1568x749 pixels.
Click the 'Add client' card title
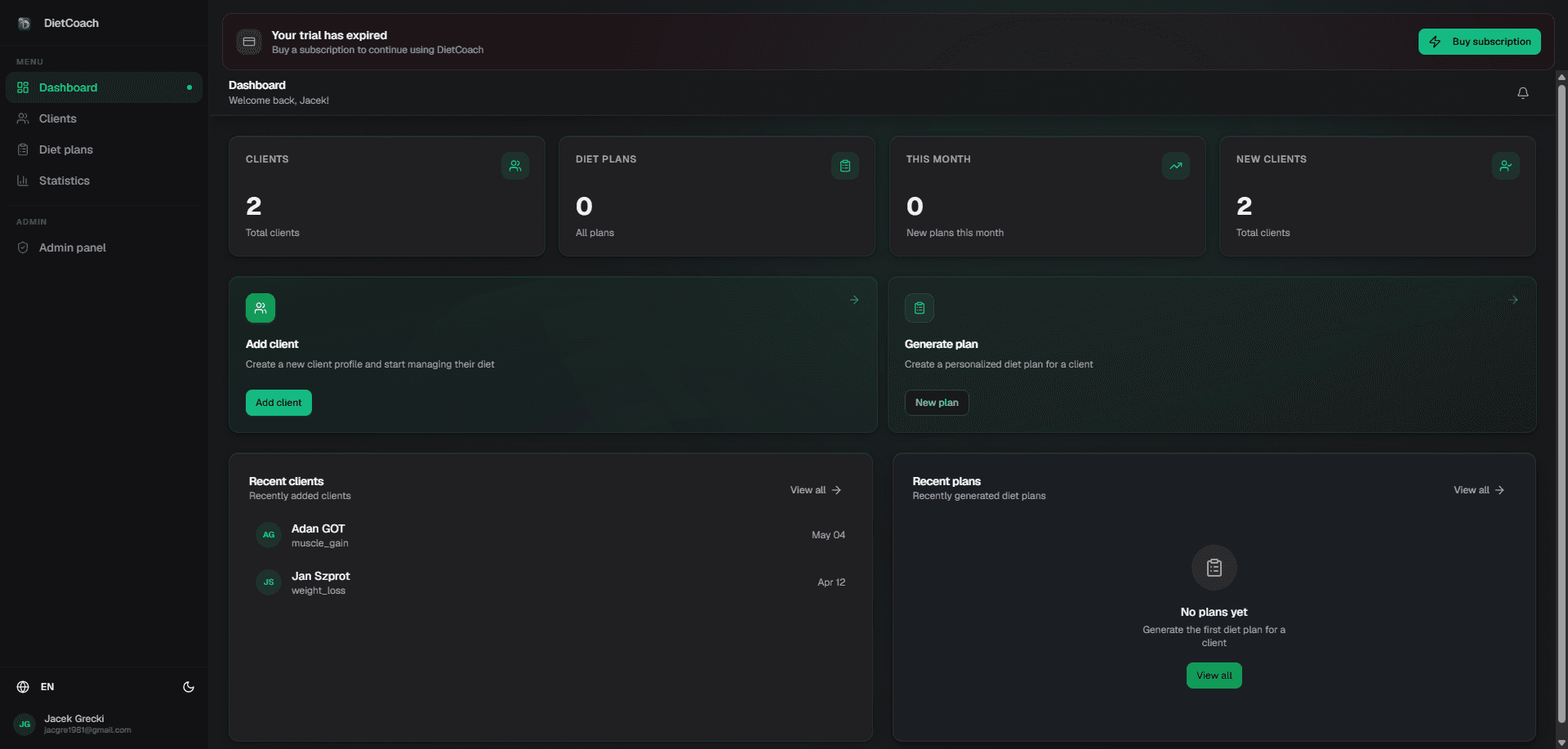pyautogui.click(x=272, y=344)
